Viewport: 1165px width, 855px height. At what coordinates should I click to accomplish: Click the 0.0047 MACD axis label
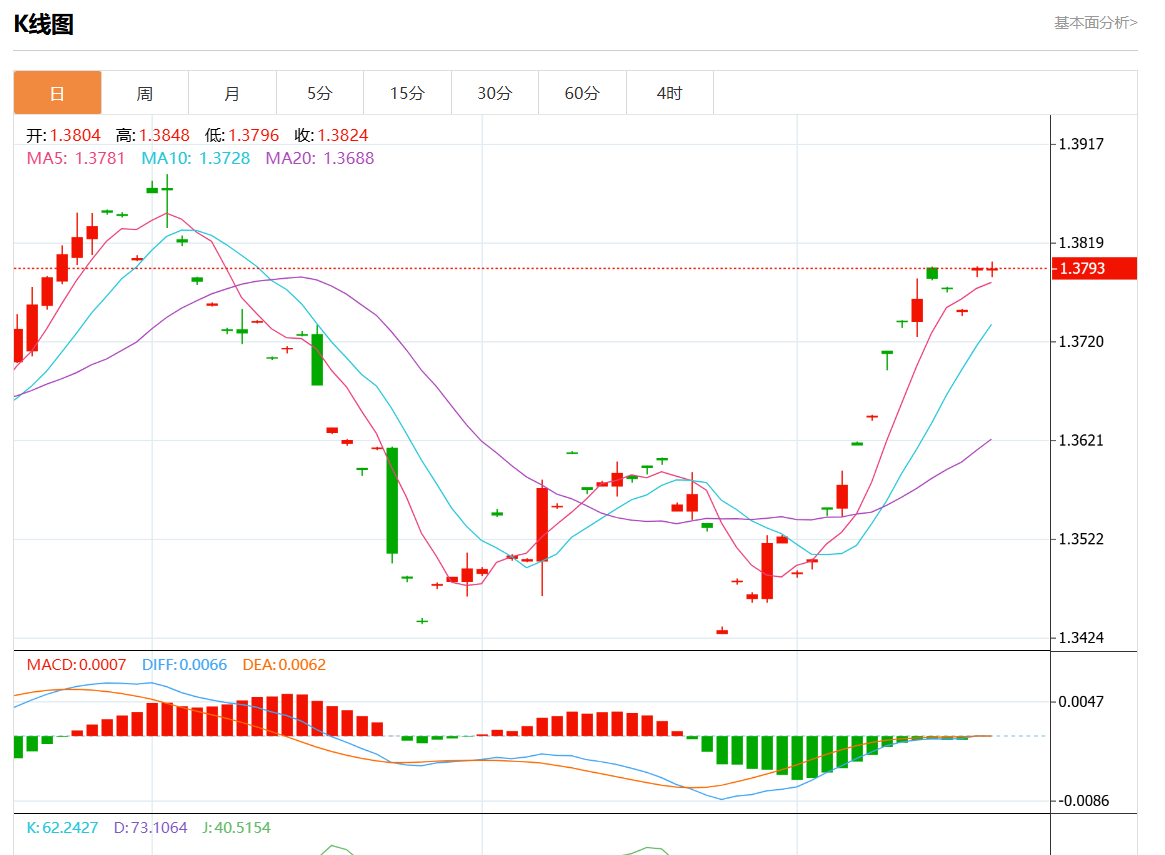[x=1081, y=702]
